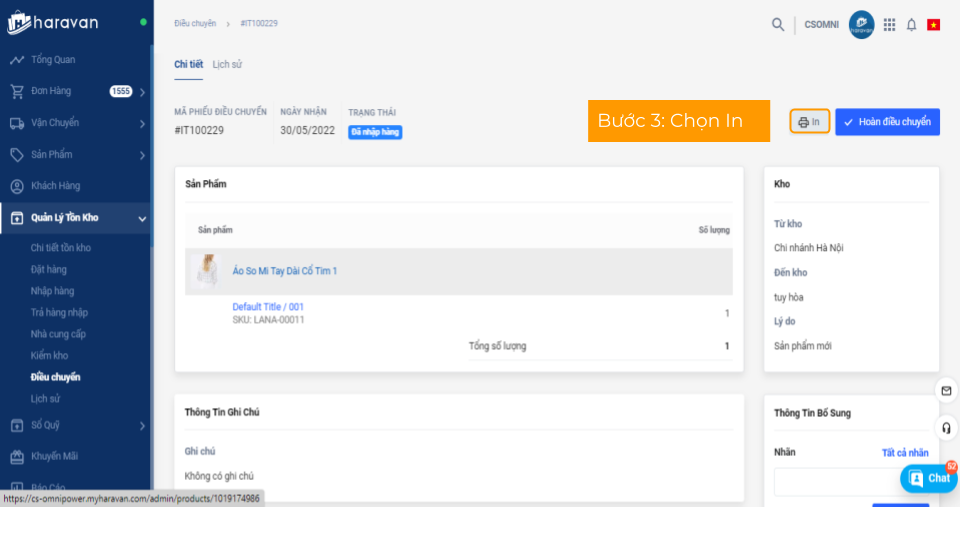Click the headset support icon

946,427
